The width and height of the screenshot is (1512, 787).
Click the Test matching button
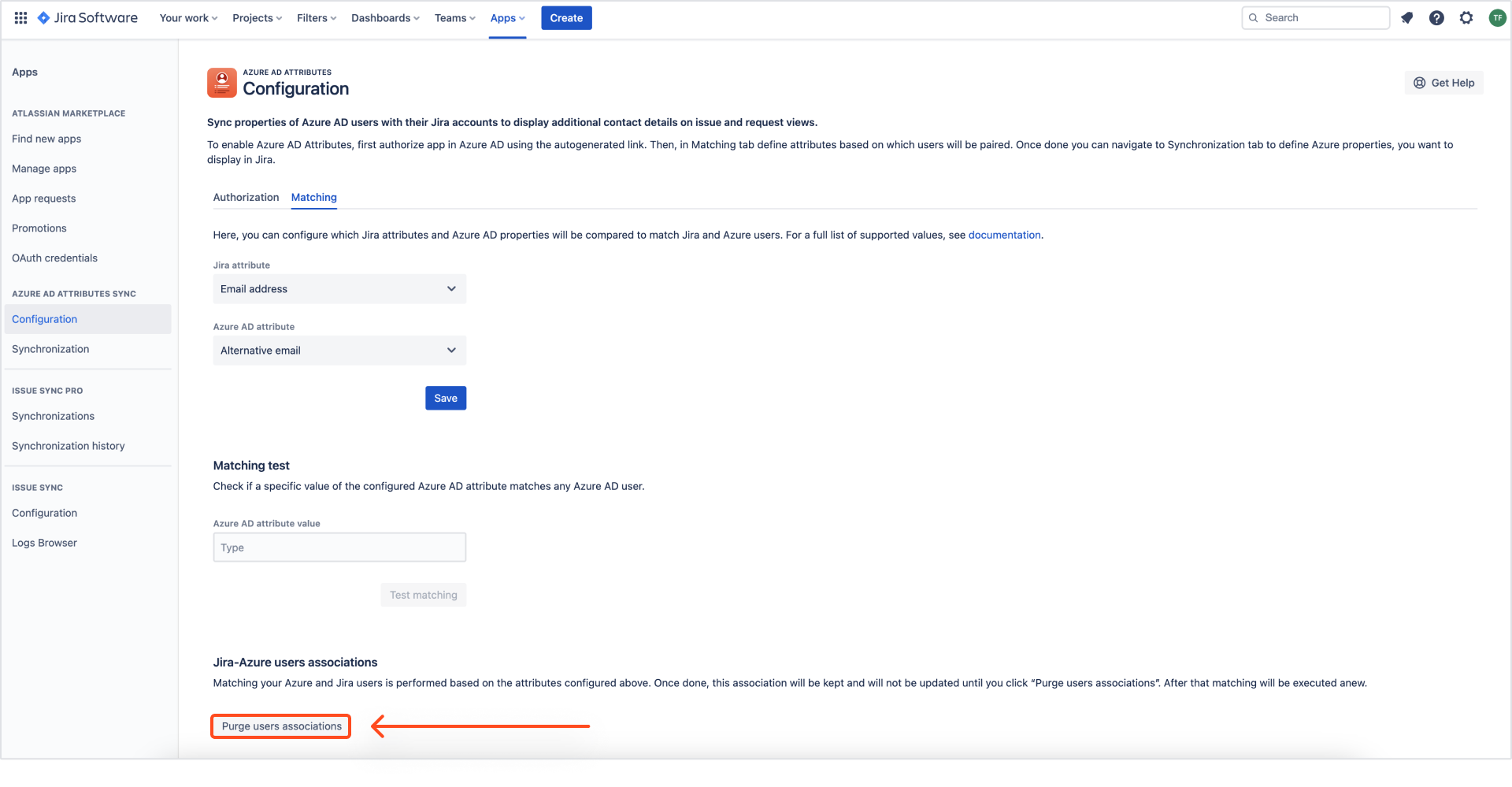coord(423,595)
